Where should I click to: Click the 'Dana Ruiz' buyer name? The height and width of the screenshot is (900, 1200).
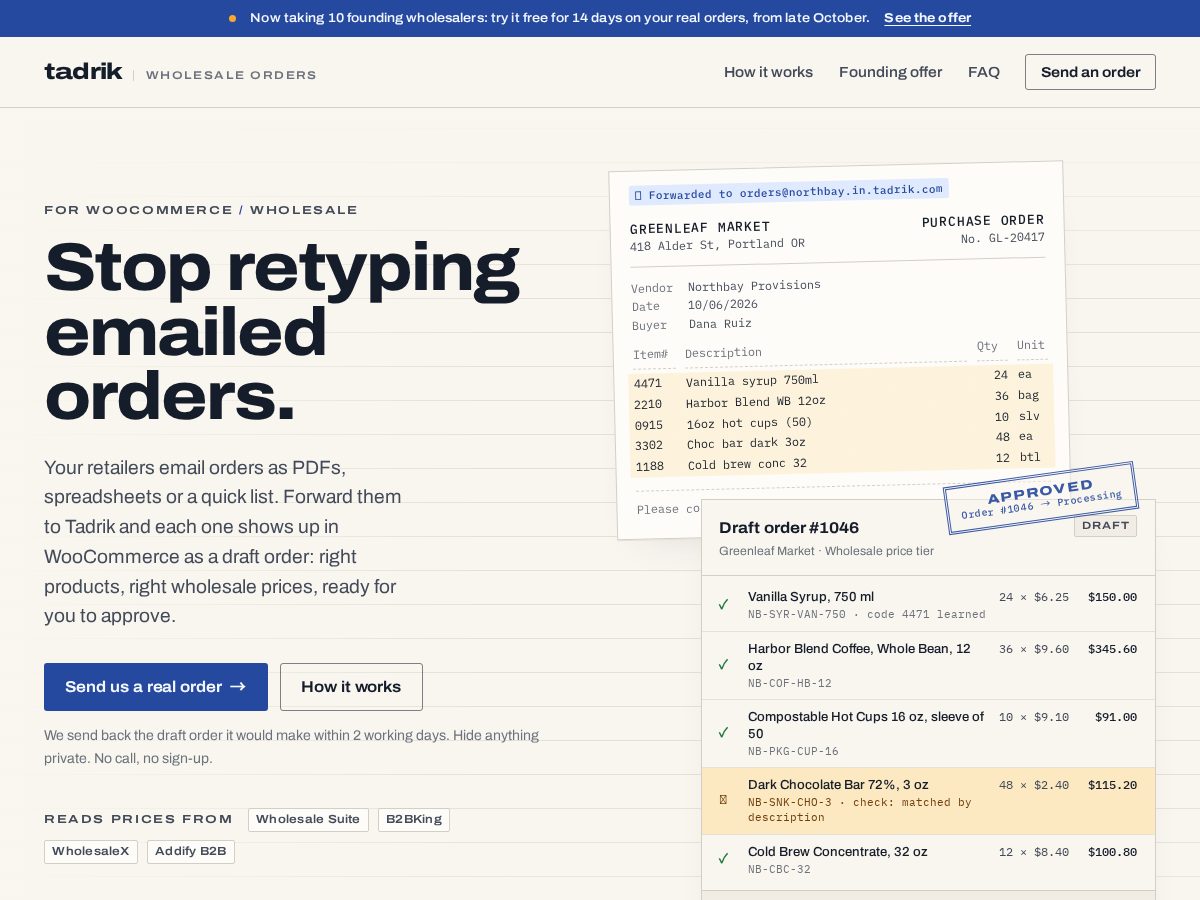721,324
